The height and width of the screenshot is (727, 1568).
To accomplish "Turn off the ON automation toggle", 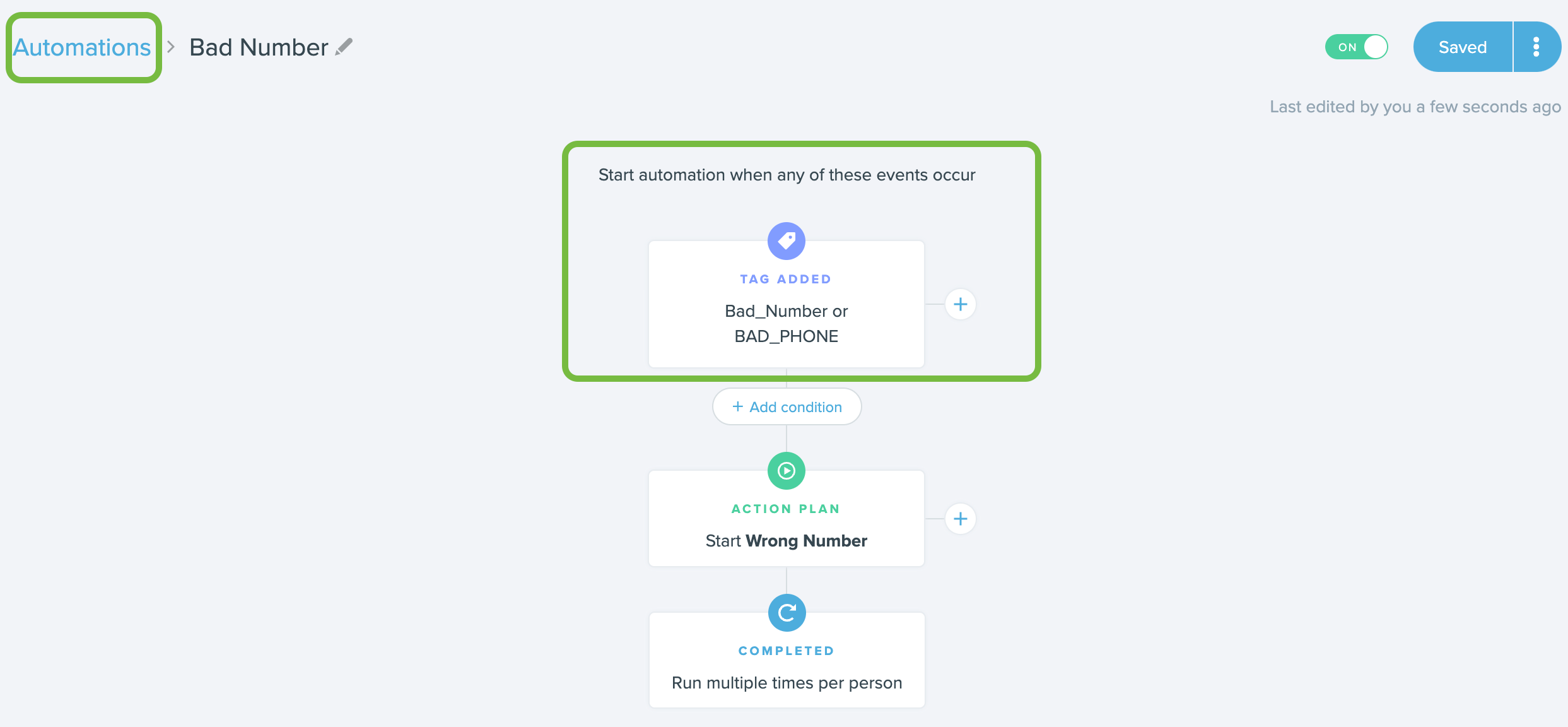I will pyautogui.click(x=1356, y=47).
